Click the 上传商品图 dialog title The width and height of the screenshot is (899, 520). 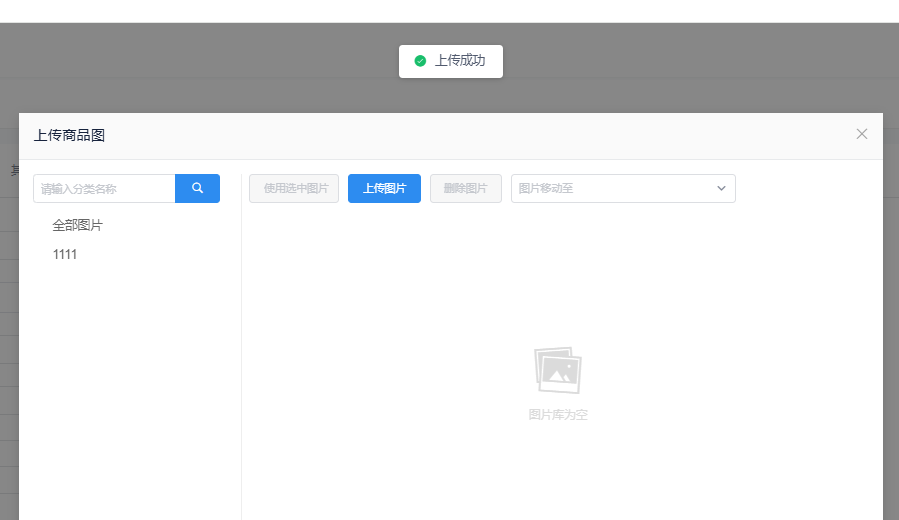tap(69, 135)
